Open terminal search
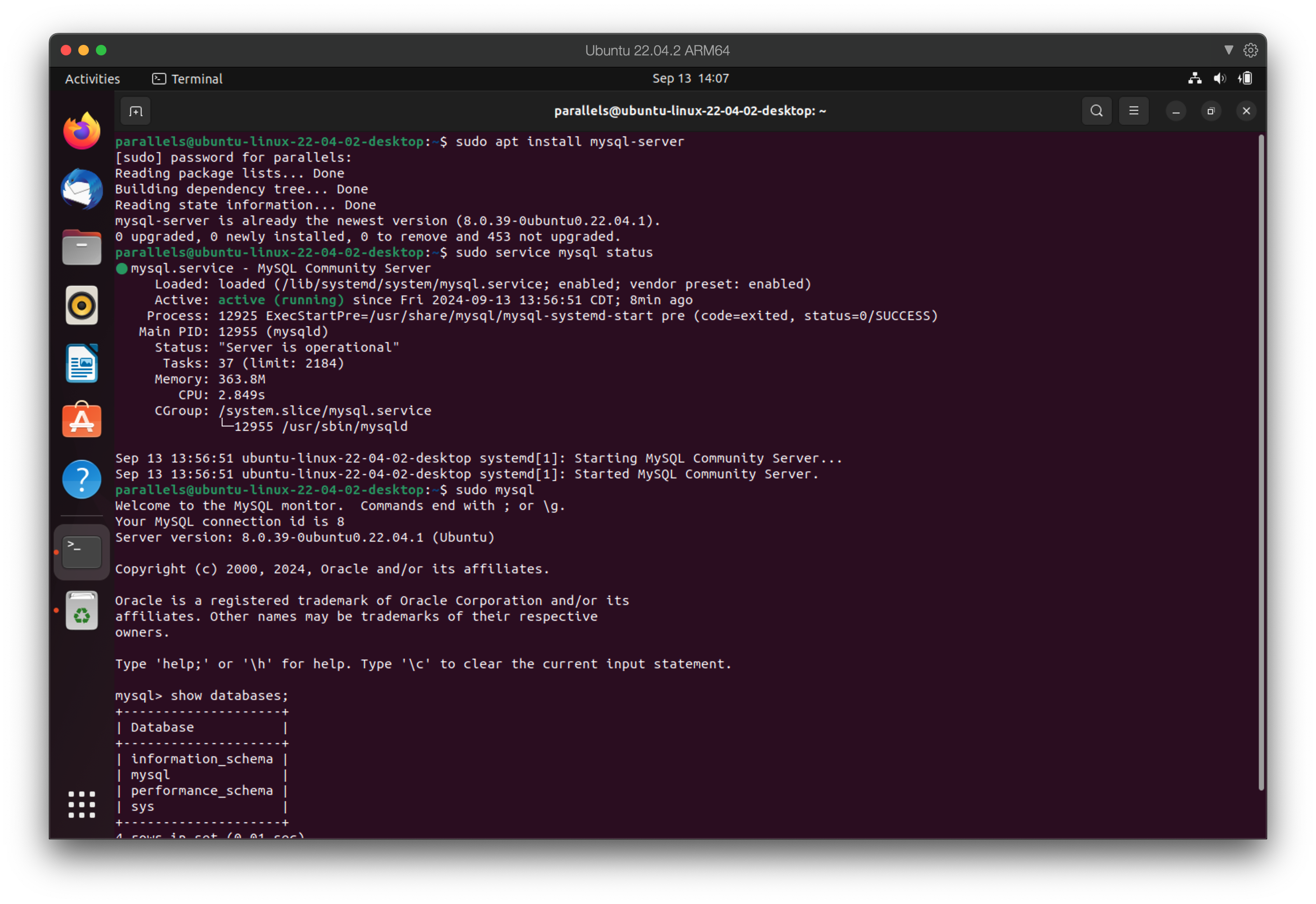 pos(1097,110)
